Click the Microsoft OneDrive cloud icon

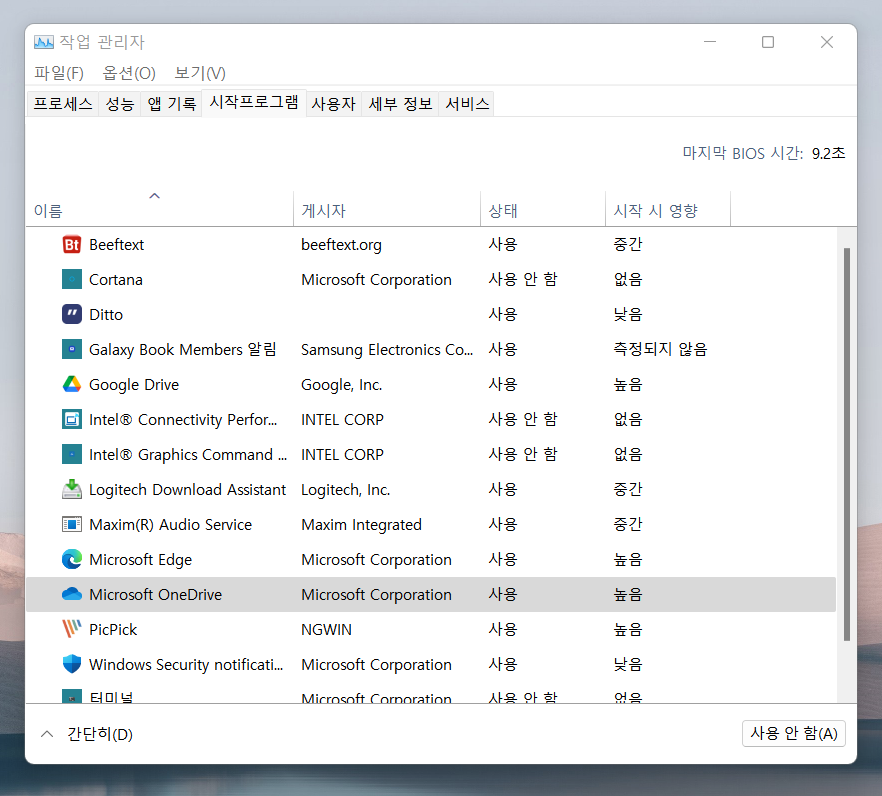pos(71,594)
